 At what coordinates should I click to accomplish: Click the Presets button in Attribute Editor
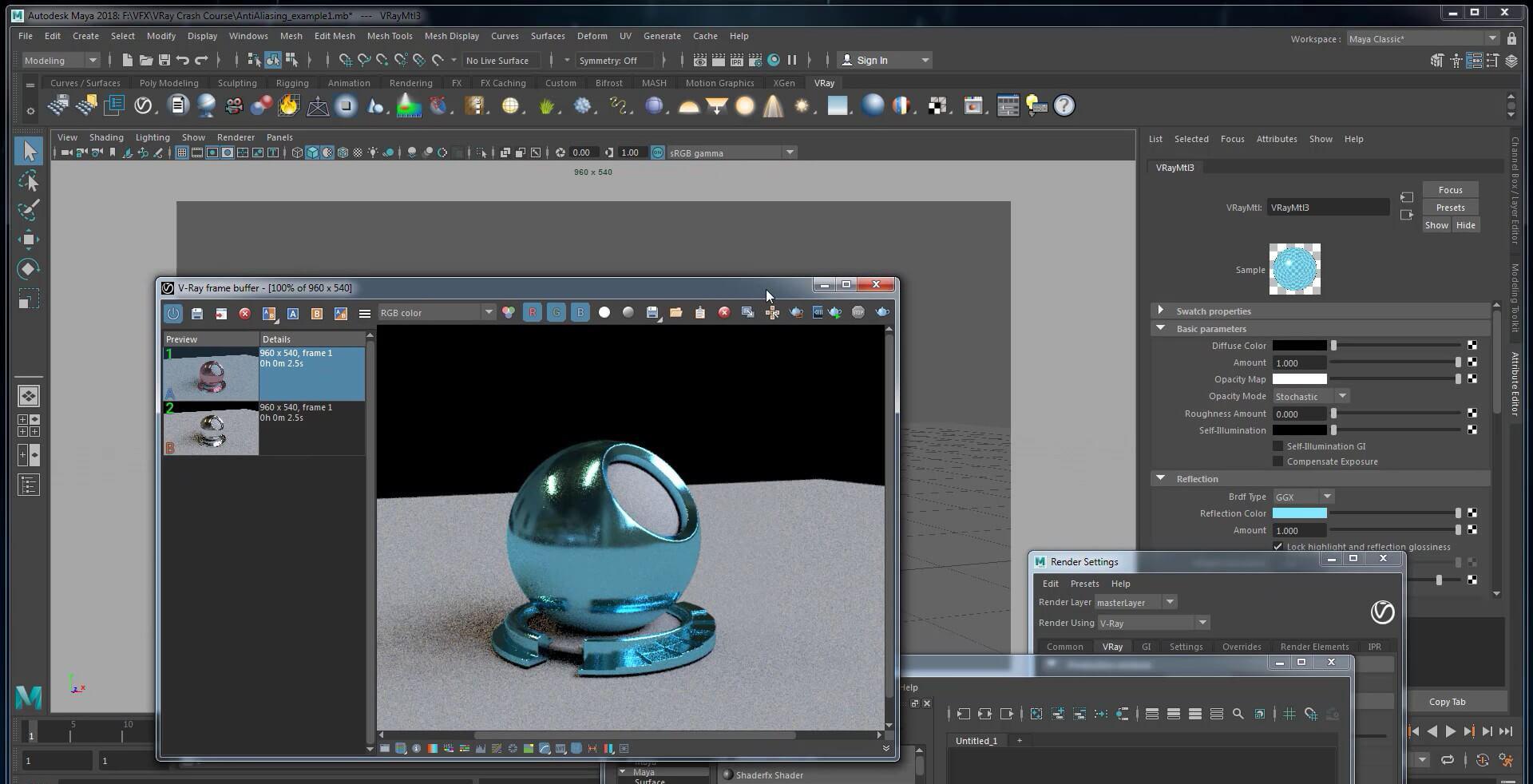pos(1450,208)
